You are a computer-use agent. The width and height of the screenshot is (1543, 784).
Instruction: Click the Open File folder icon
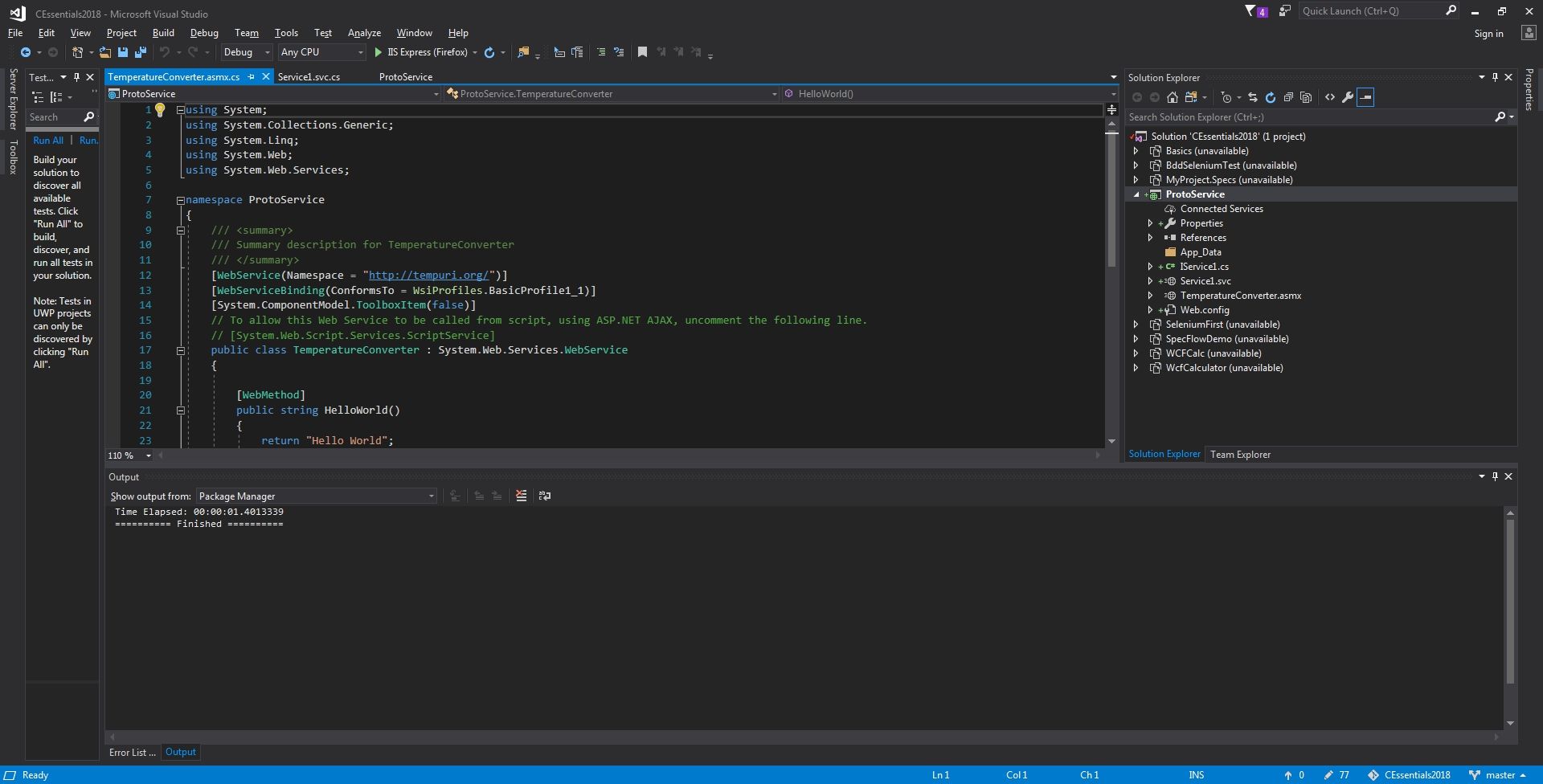105,52
